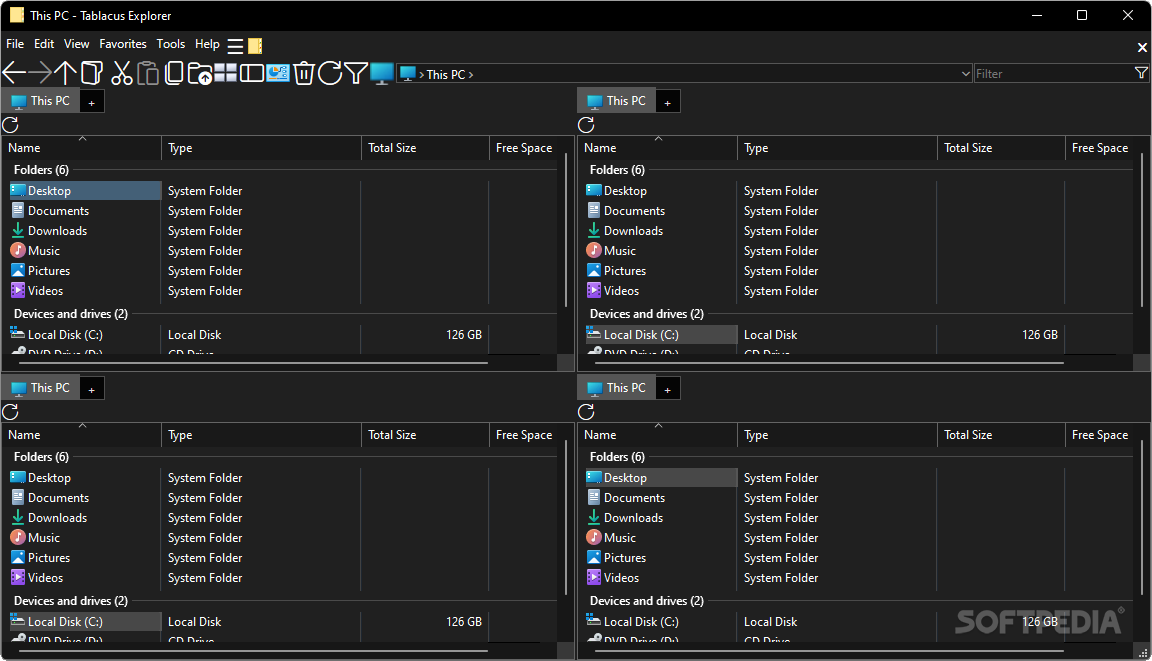The width and height of the screenshot is (1152, 661).
Task: Select Desktop folder in top-left pane
Action: pos(85,190)
